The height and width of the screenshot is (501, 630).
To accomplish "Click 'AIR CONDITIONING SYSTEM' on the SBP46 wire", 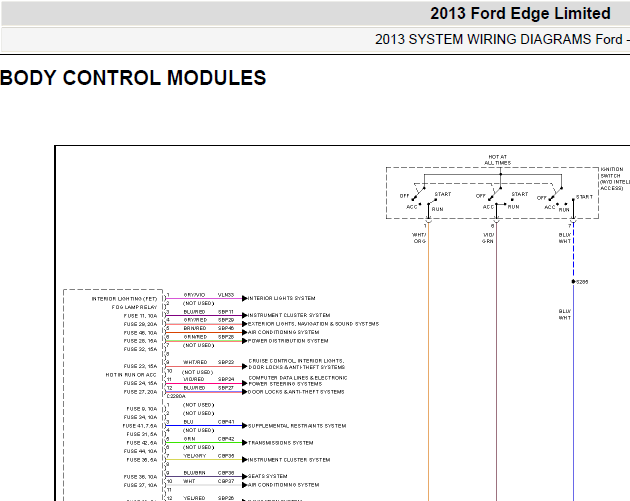I will point(283,332).
